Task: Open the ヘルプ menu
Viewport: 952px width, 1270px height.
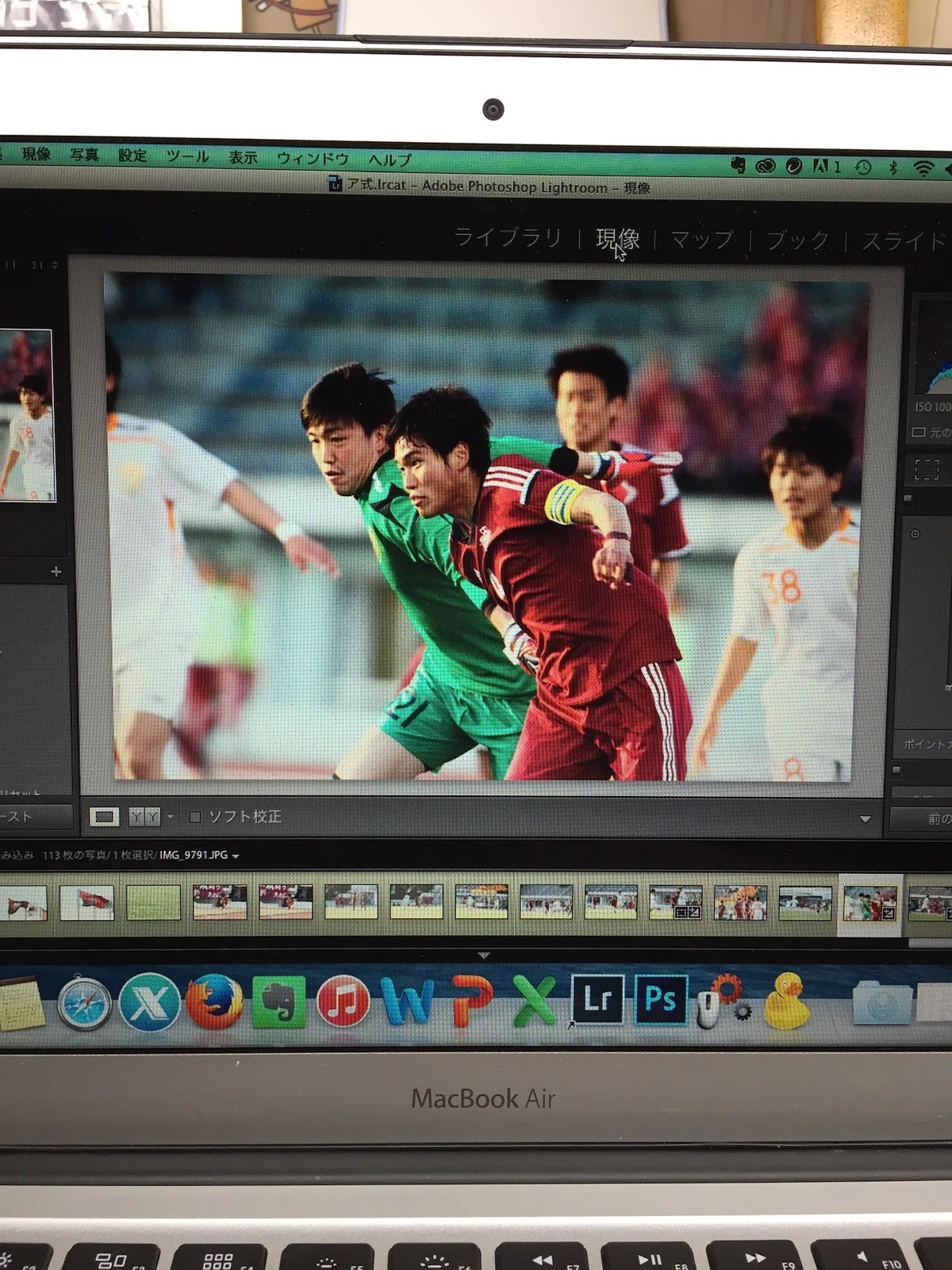Action: pyautogui.click(x=390, y=159)
